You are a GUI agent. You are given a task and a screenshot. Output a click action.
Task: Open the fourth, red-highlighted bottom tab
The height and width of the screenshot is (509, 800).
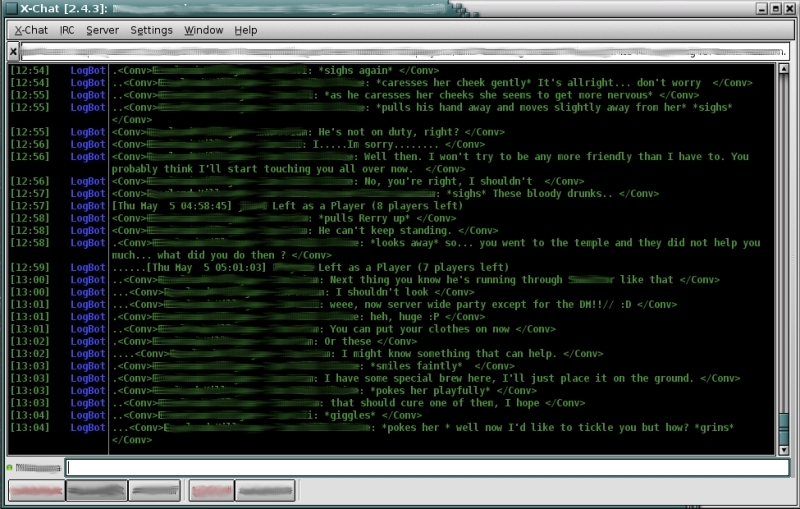click(x=211, y=491)
